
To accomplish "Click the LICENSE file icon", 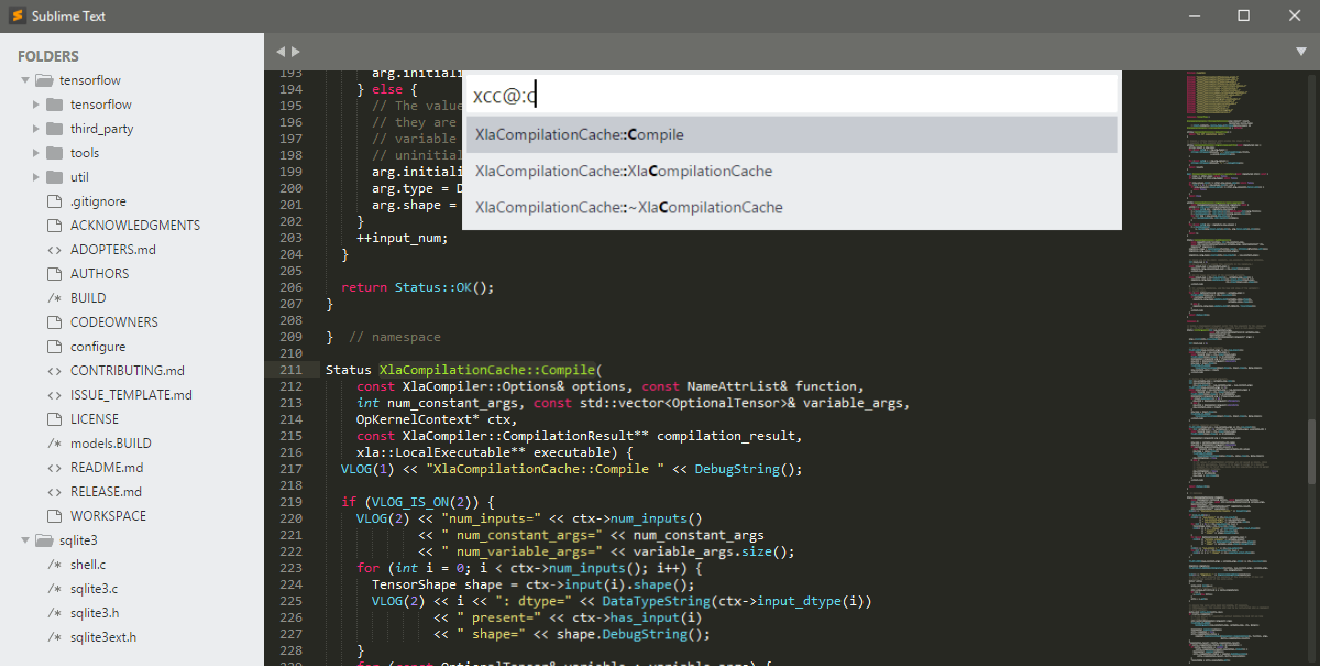I will (55, 419).
